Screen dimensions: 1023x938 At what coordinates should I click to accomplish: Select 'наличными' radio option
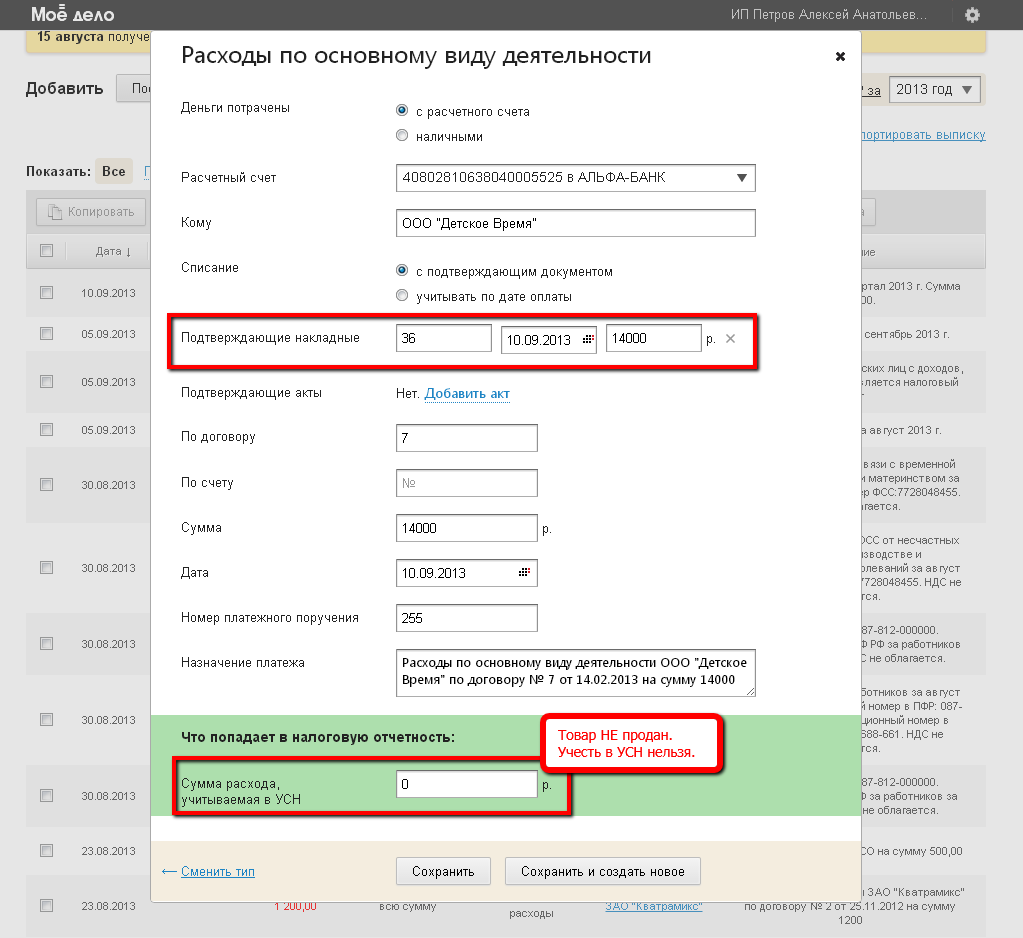coord(402,136)
